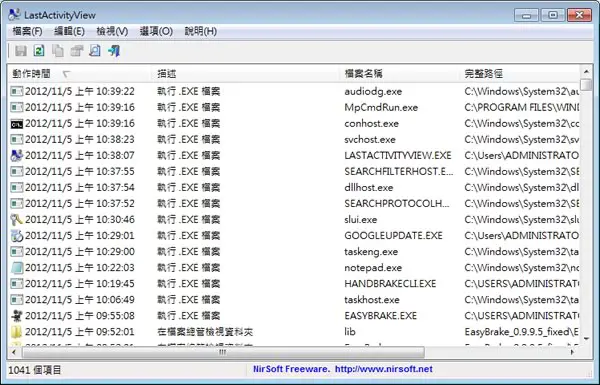This screenshot has height=385, width=600.
Task: Click the icon of the taskhost.exe row
Action: (16, 300)
